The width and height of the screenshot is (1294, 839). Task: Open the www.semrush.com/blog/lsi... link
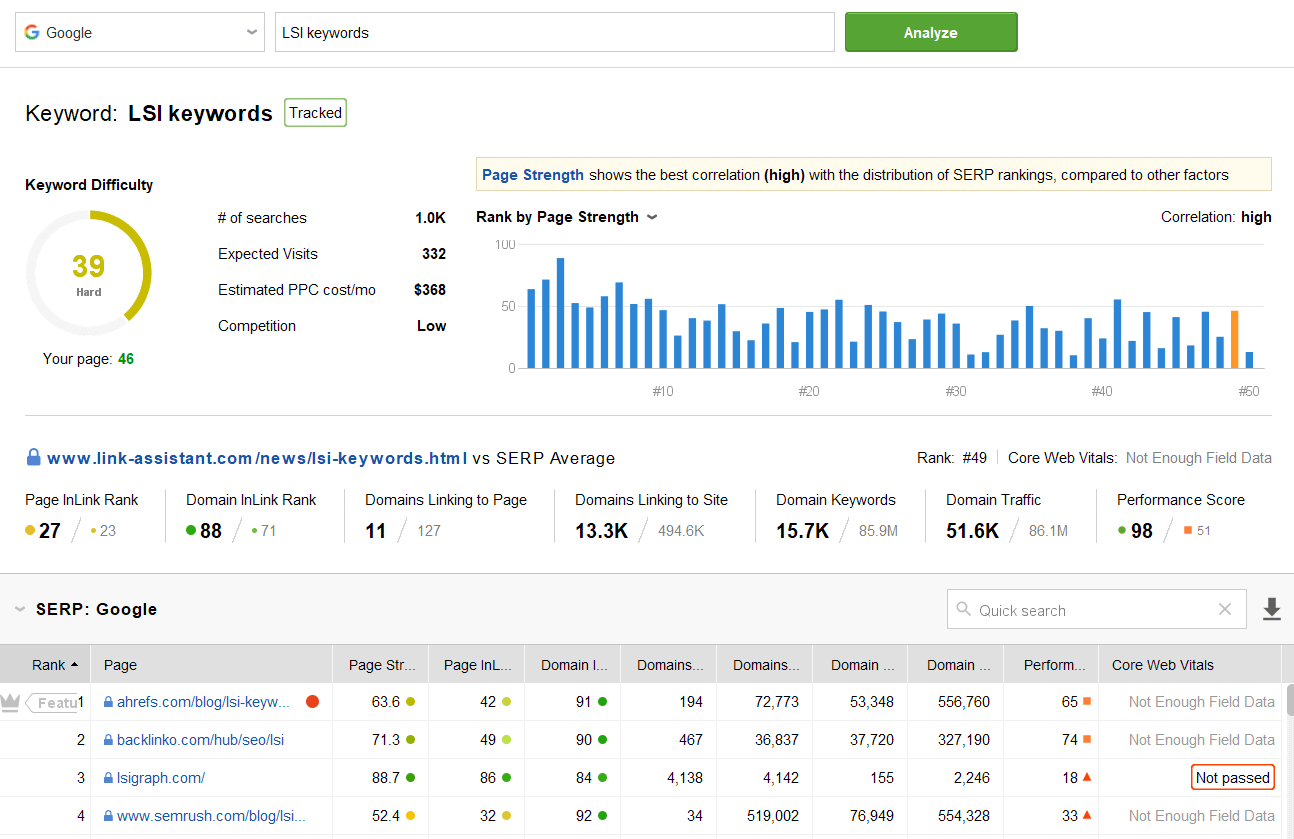point(211,816)
